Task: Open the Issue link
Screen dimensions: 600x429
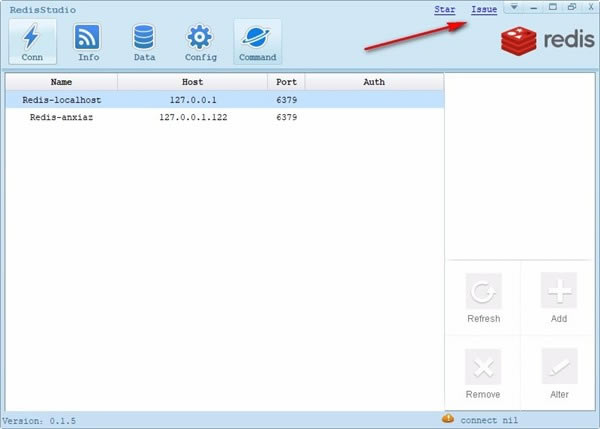Action: [484, 10]
